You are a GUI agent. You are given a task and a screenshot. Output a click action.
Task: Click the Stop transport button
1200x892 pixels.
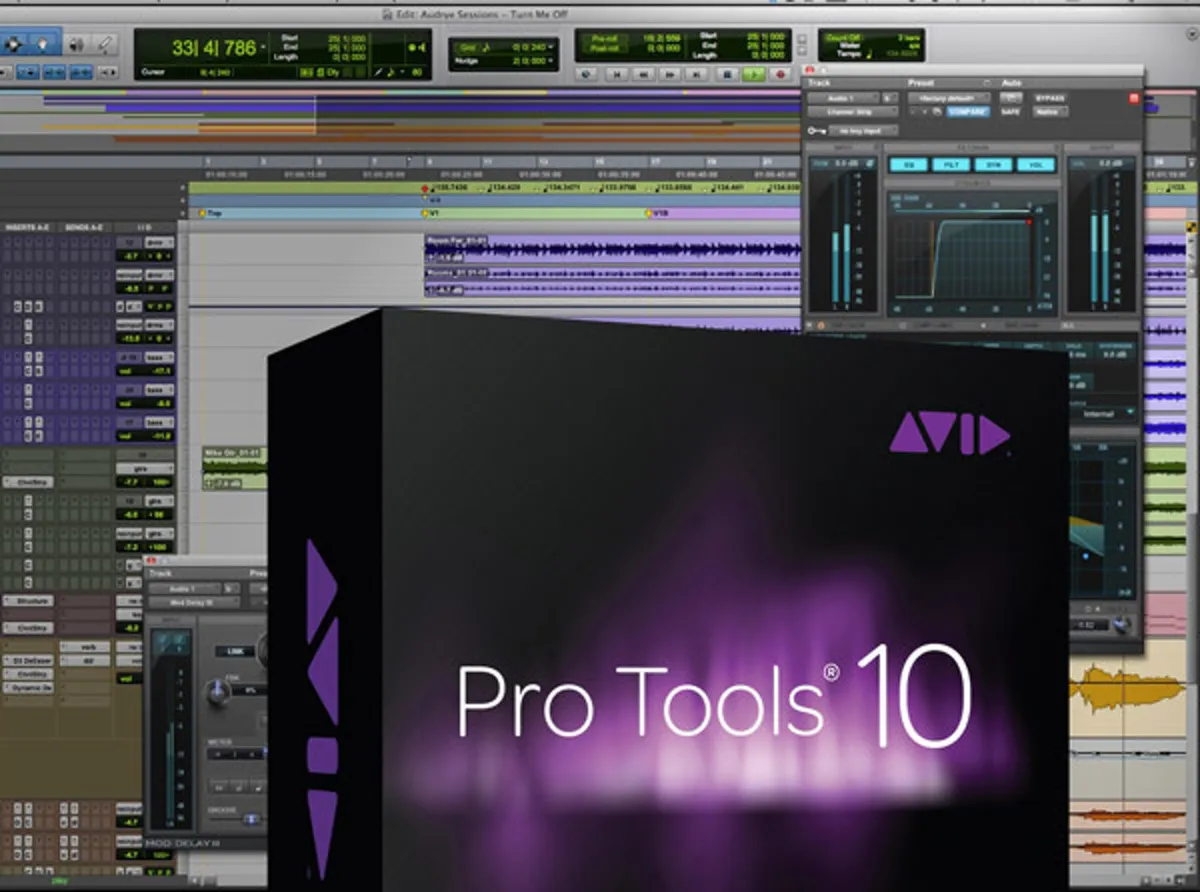click(727, 74)
